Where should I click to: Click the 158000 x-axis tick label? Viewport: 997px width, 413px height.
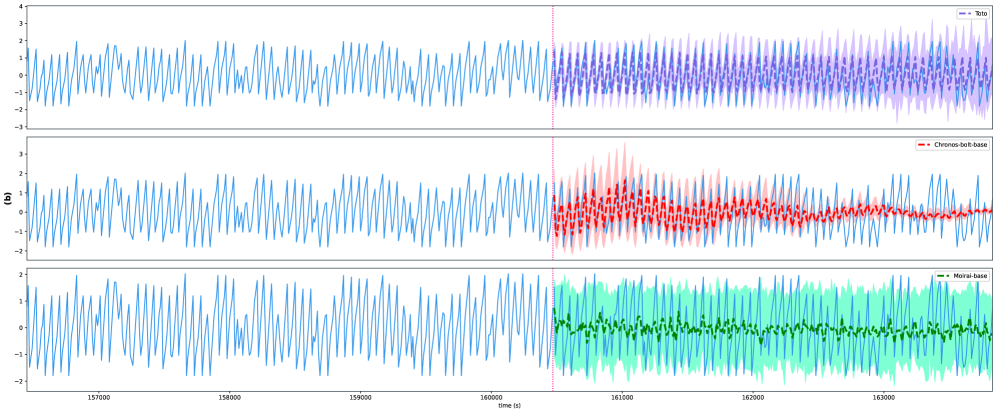click(229, 398)
